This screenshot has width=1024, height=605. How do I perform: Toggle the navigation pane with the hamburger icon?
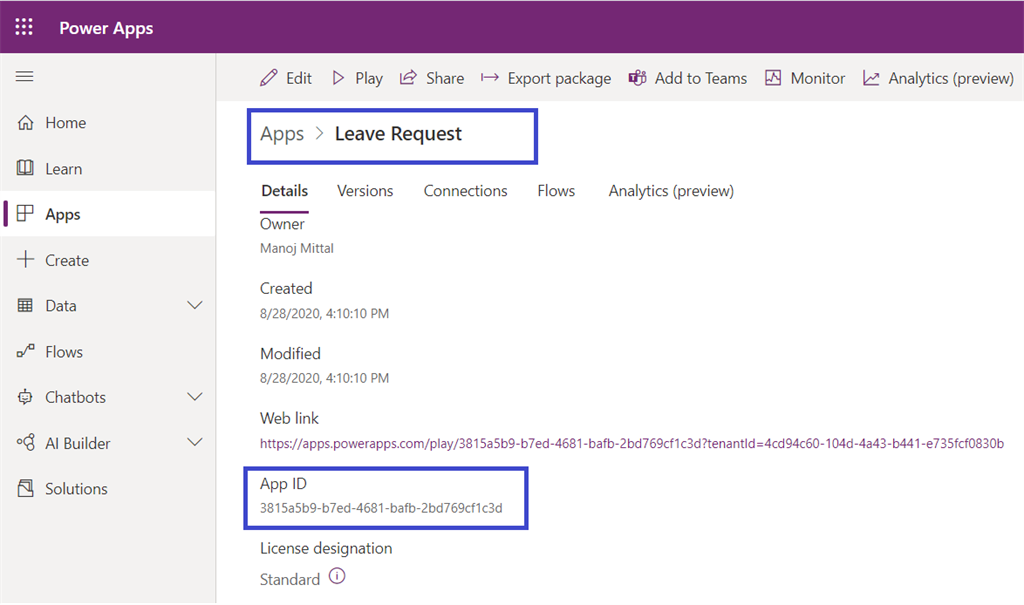[x=24, y=76]
